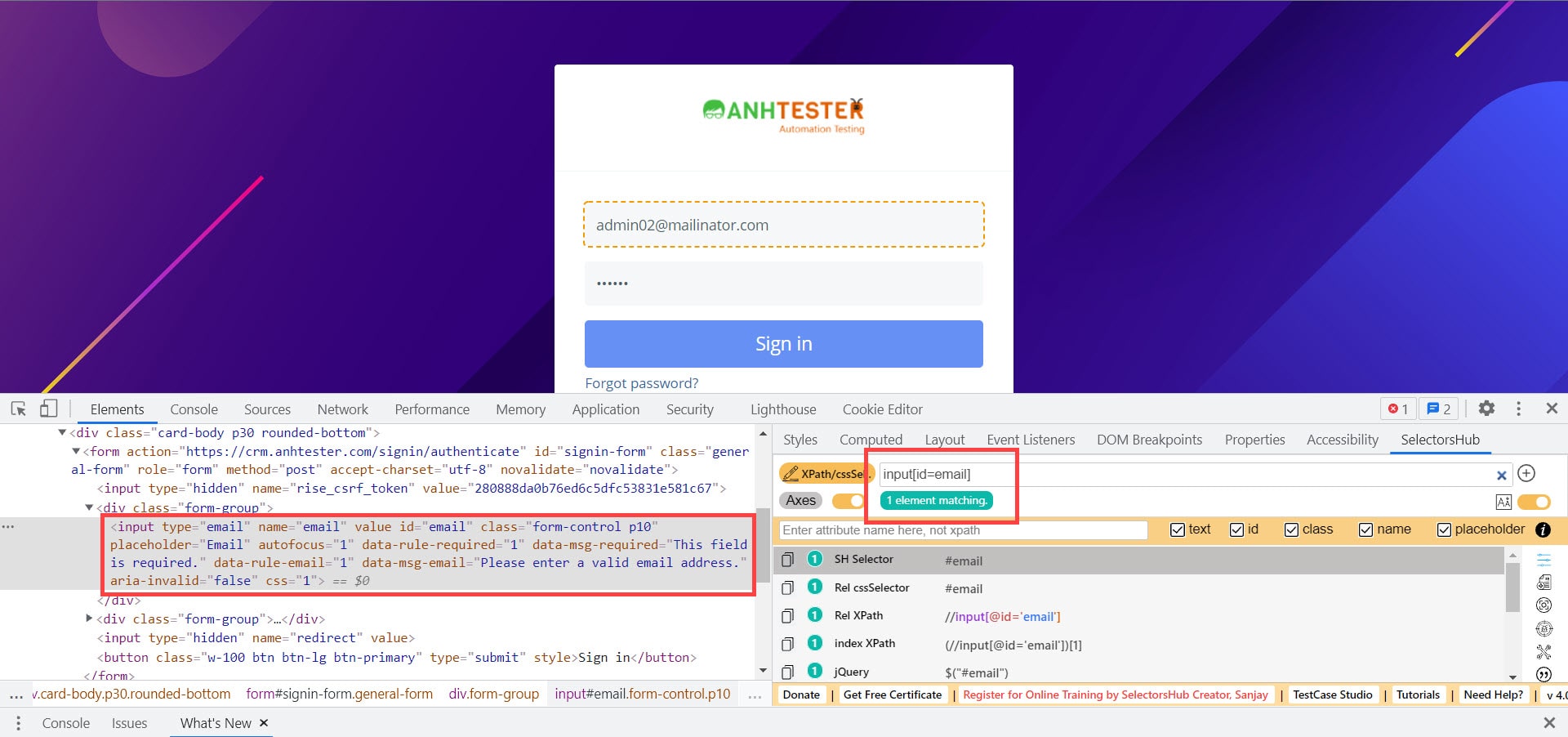Turn off the Axes toggle switch
Screen dimensions: 1568x737
[848, 501]
